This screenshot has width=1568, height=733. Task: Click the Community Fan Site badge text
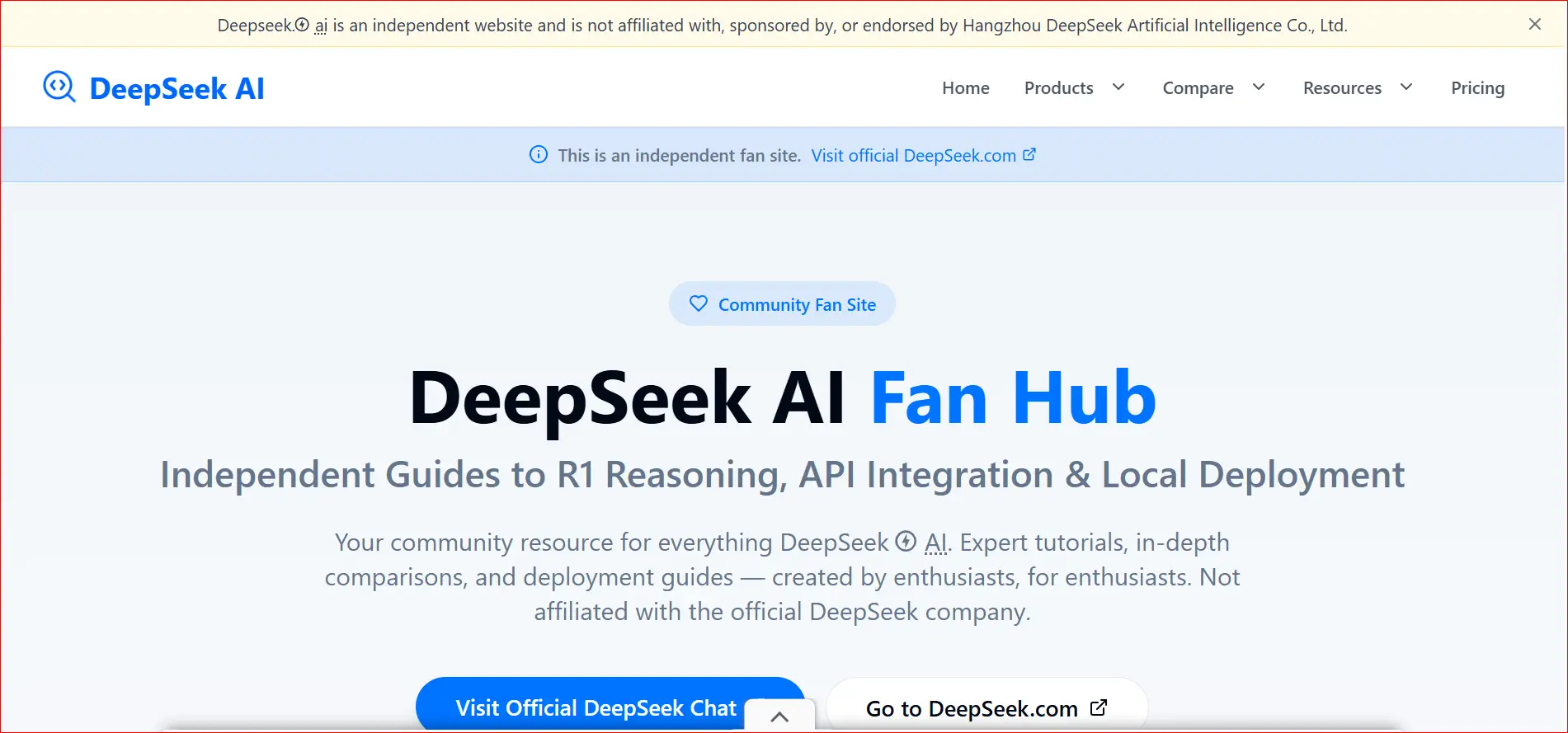click(797, 305)
